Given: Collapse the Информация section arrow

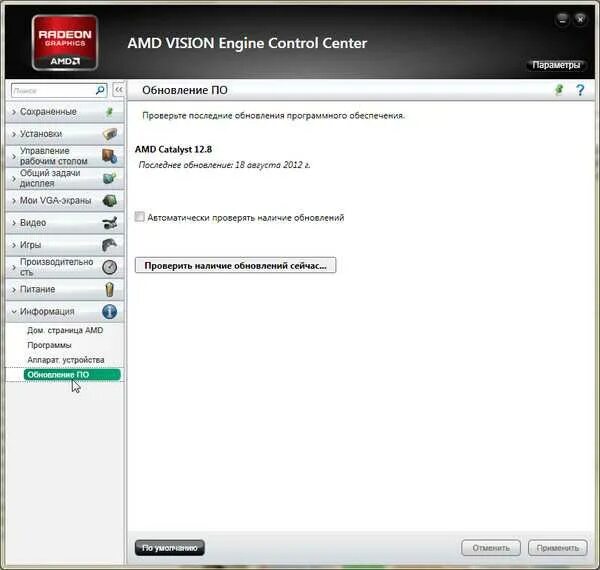Looking at the screenshot, I should click(x=14, y=312).
